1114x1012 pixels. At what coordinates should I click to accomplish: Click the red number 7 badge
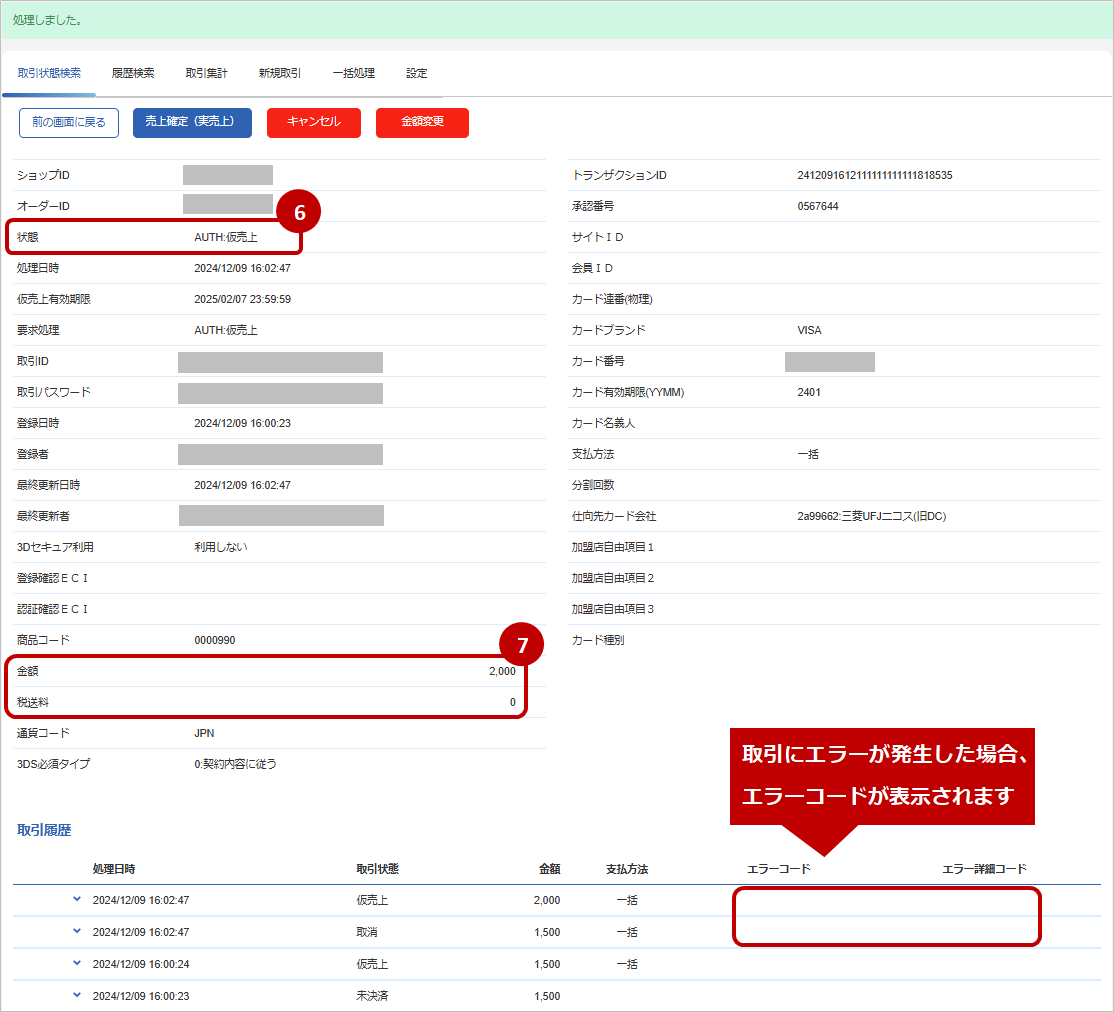[x=522, y=645]
